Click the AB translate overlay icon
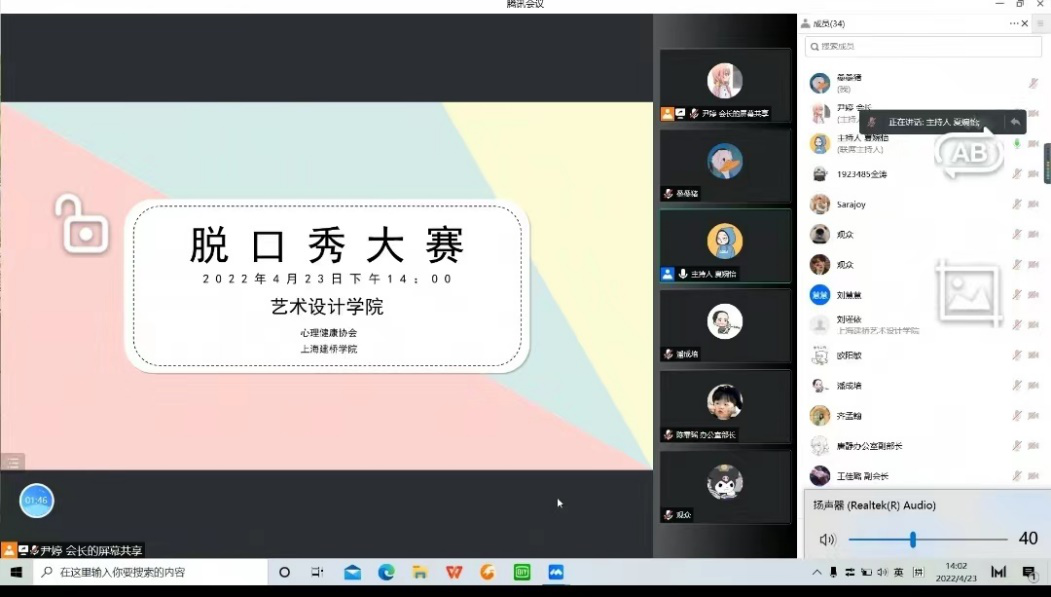This screenshot has width=1051, height=597. click(x=968, y=153)
